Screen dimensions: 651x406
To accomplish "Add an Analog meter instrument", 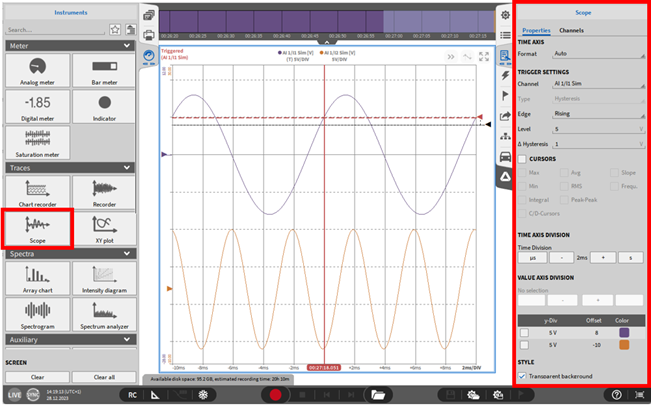I will [37, 70].
